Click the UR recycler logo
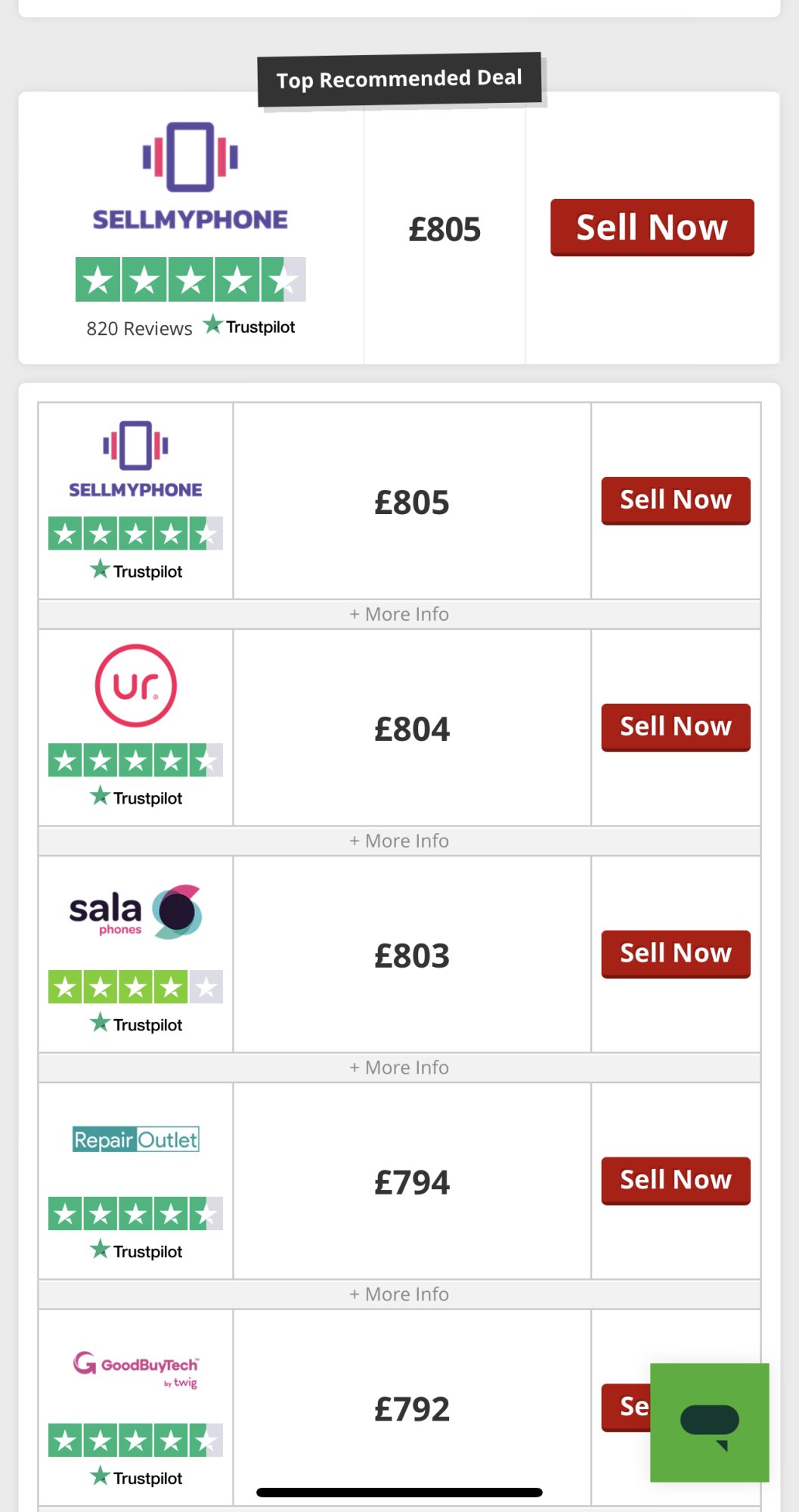 [x=136, y=686]
